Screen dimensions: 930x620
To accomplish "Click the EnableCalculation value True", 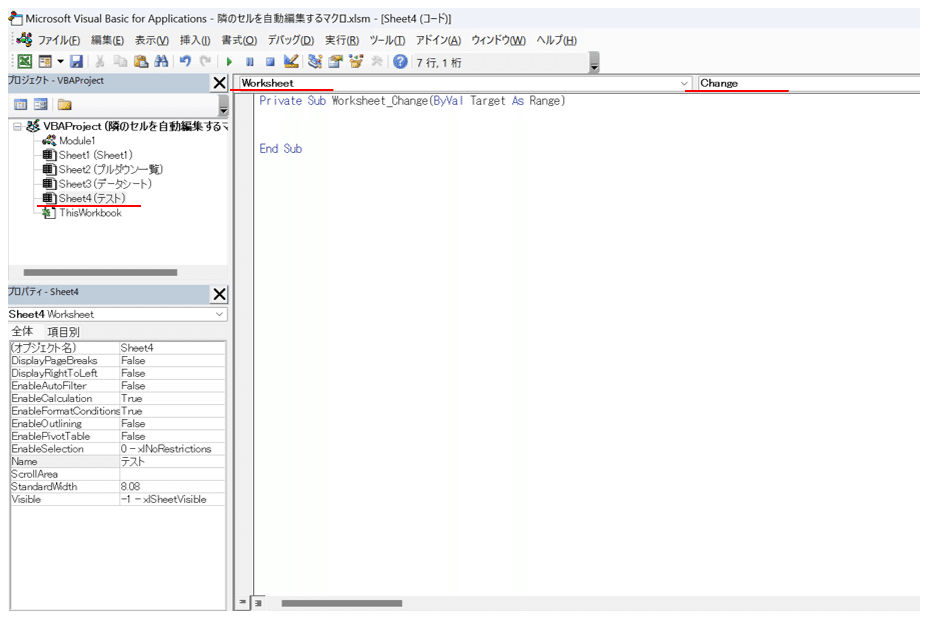I will [x=172, y=399].
